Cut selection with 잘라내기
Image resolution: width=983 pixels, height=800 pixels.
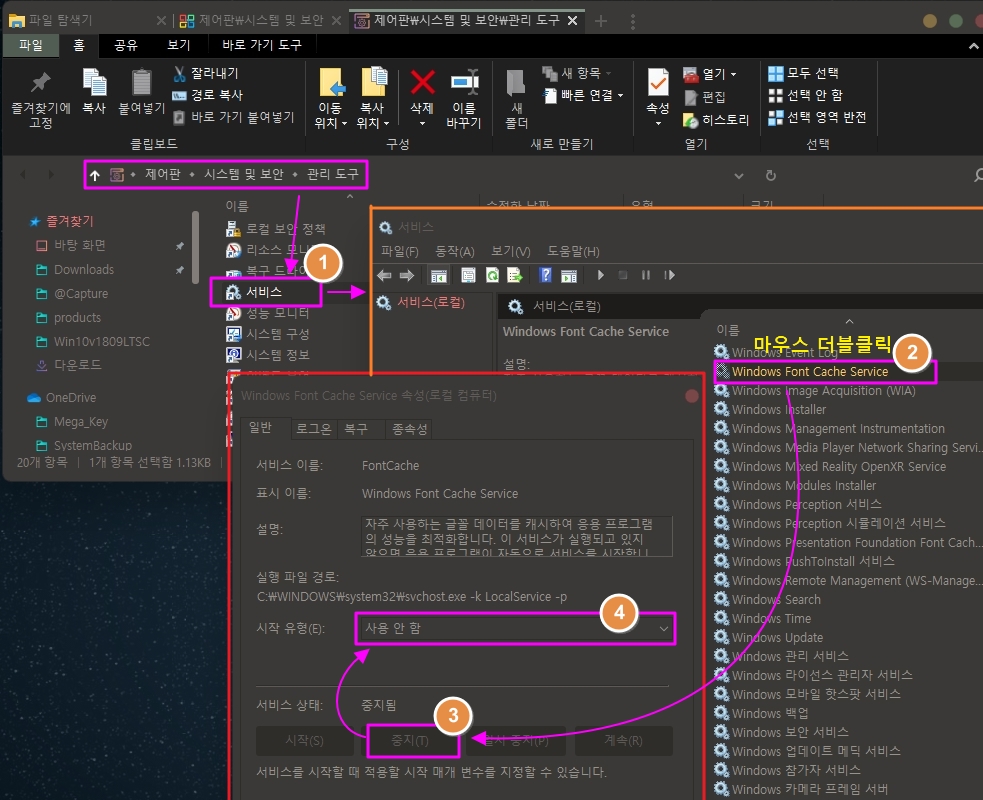tap(206, 73)
